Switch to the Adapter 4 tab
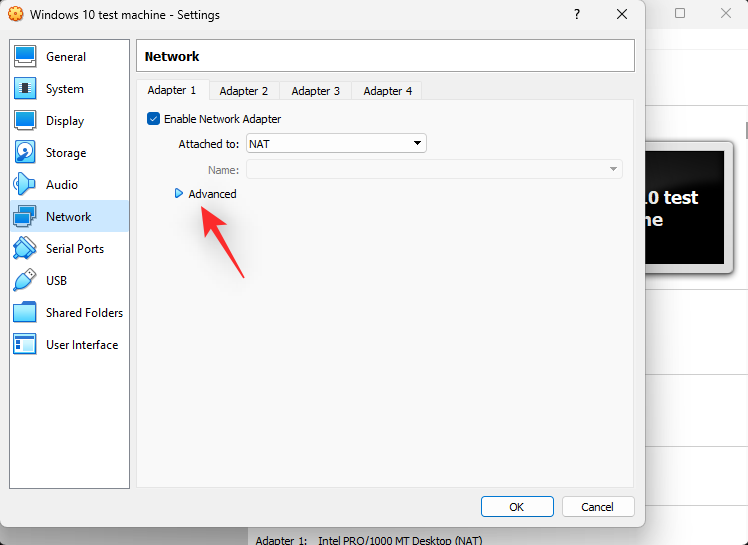The height and width of the screenshot is (545, 748). 387,91
